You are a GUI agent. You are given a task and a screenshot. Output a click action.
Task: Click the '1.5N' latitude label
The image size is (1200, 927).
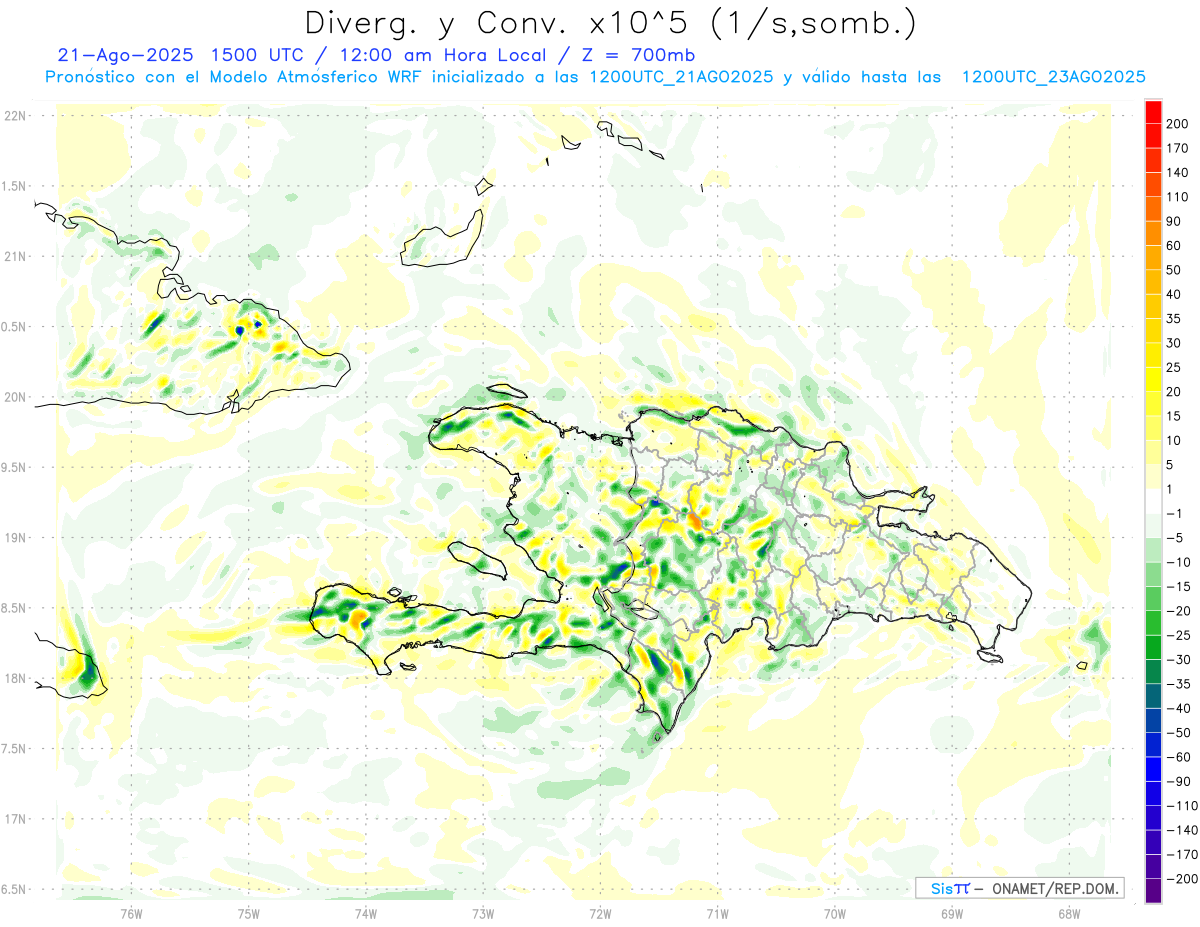[15, 186]
